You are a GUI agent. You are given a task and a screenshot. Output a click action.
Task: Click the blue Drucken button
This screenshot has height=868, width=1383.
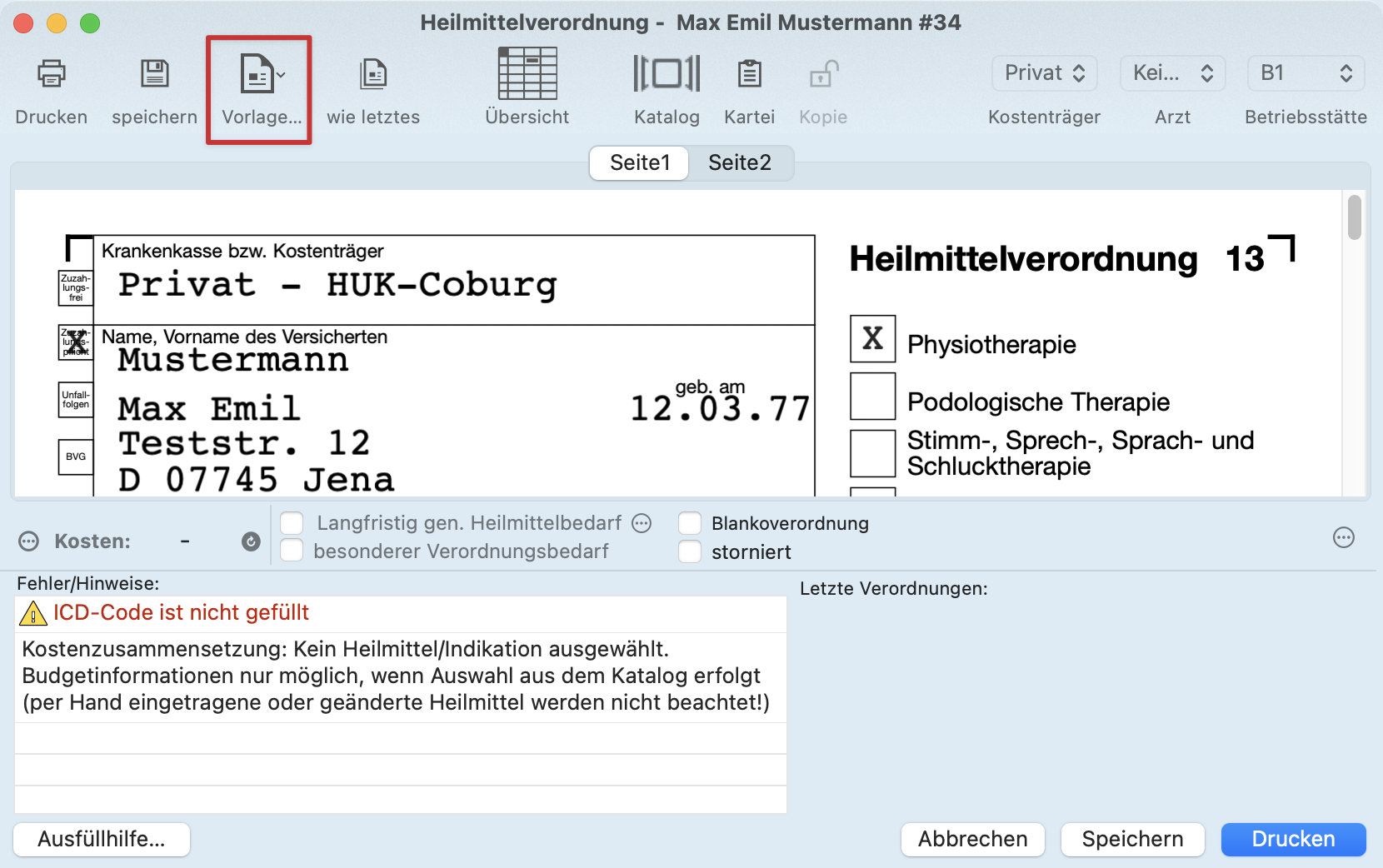coord(1294,839)
